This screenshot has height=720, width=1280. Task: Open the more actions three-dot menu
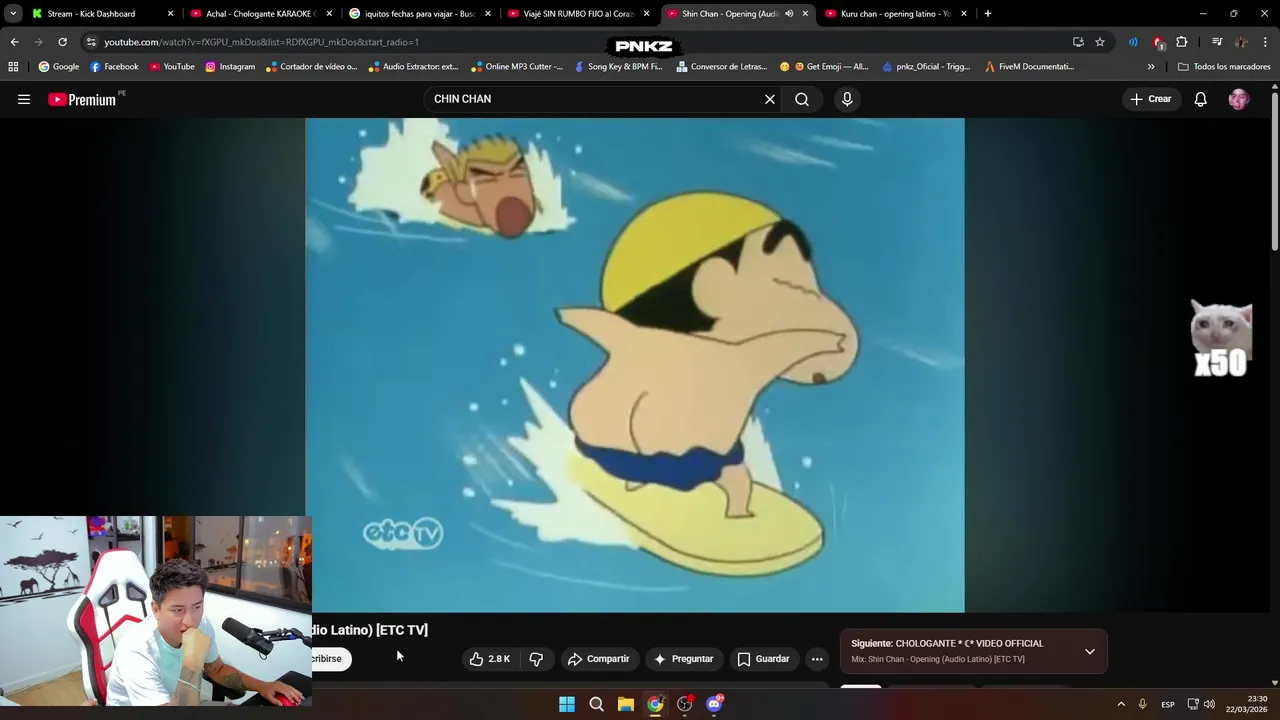[817, 659]
